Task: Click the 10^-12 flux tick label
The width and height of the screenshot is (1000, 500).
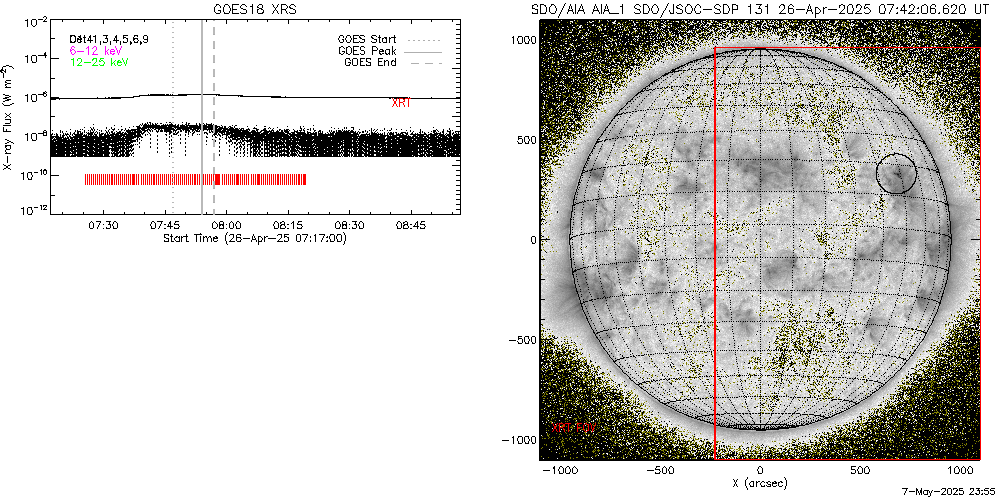Action: coord(33,211)
